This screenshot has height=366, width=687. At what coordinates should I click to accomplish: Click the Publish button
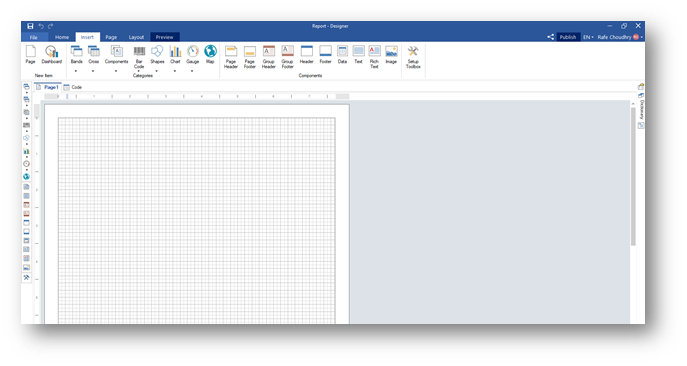click(x=568, y=37)
